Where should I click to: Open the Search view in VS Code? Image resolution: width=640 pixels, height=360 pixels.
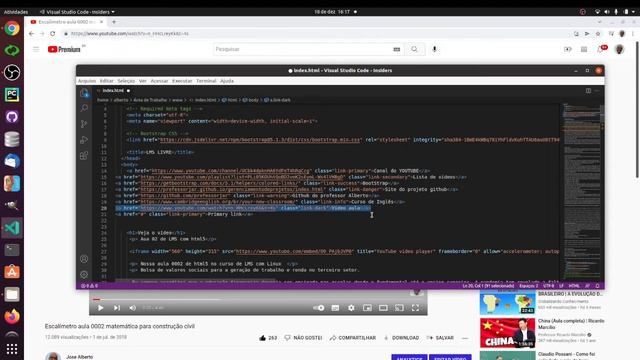(x=84, y=108)
